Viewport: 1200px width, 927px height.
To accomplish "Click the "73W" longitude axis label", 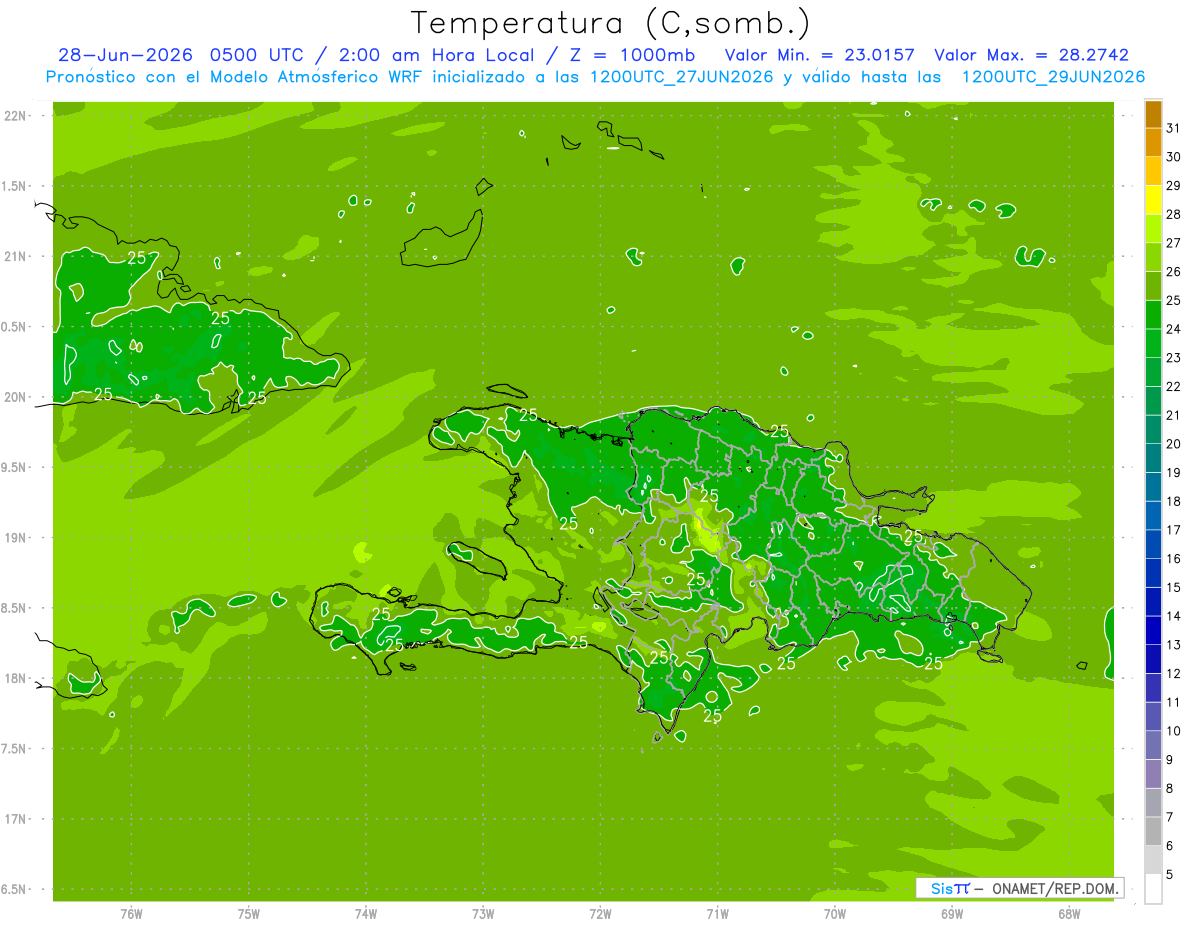I will point(483,914).
